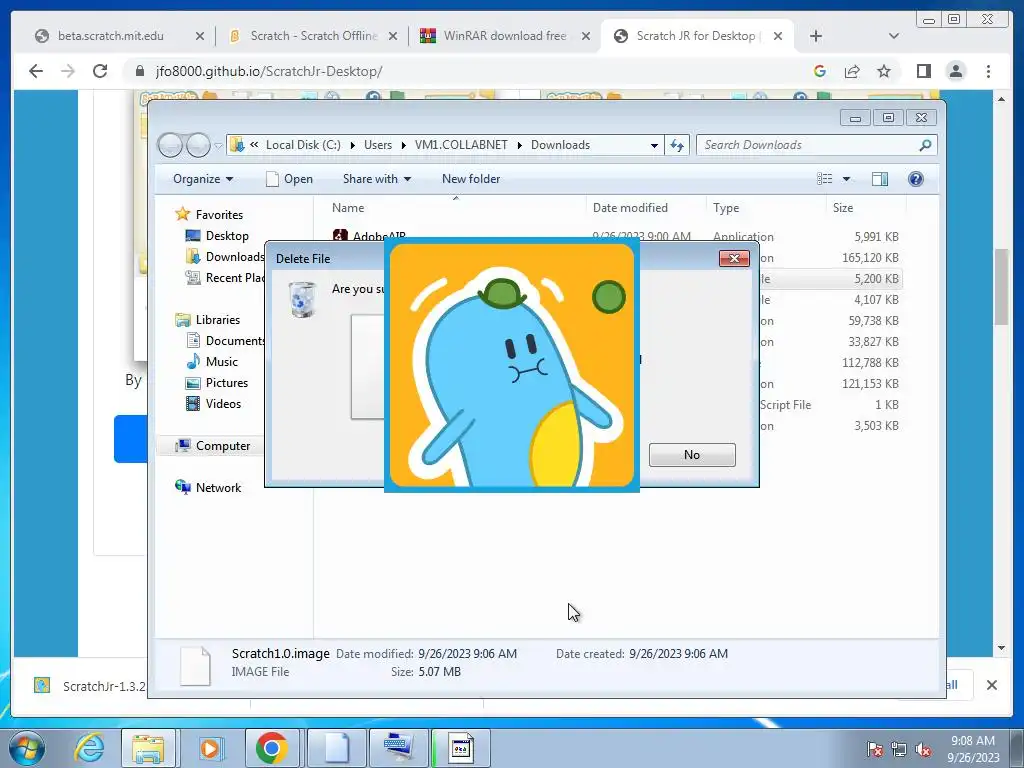Viewport: 1024px width, 768px height.
Task: Create a New folder
Action: (x=471, y=179)
